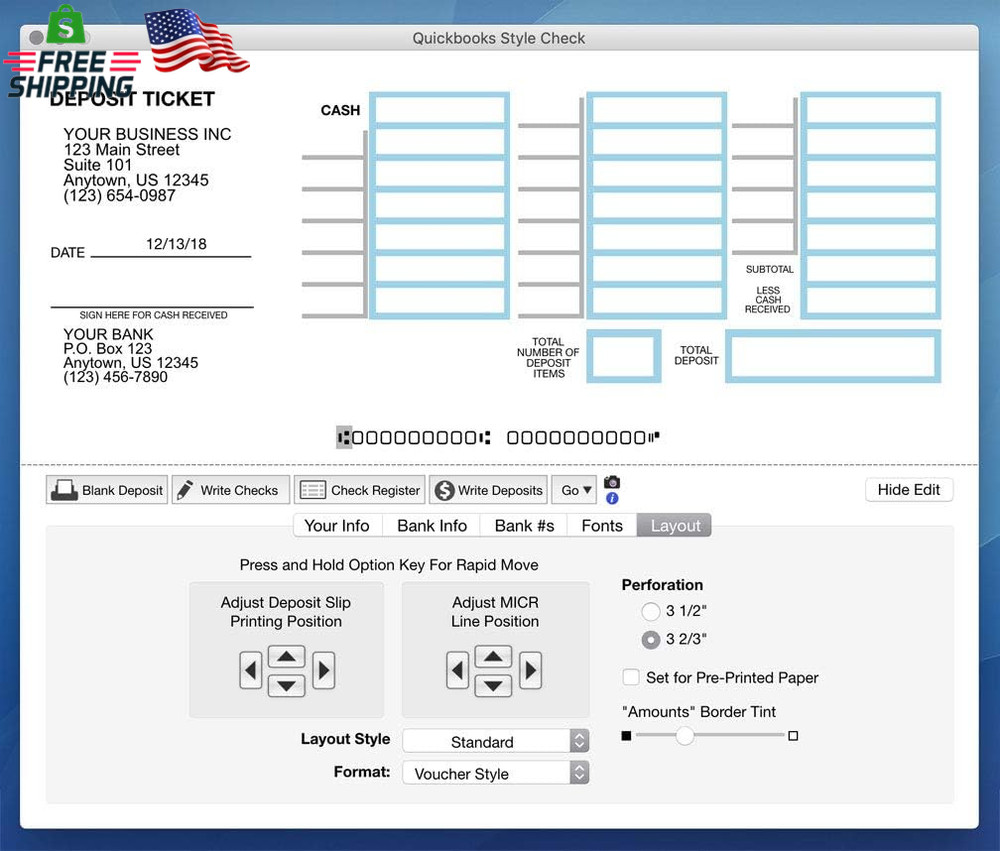Click the Total Deposit amount box
Screen dimensions: 1000x851
coord(831,356)
